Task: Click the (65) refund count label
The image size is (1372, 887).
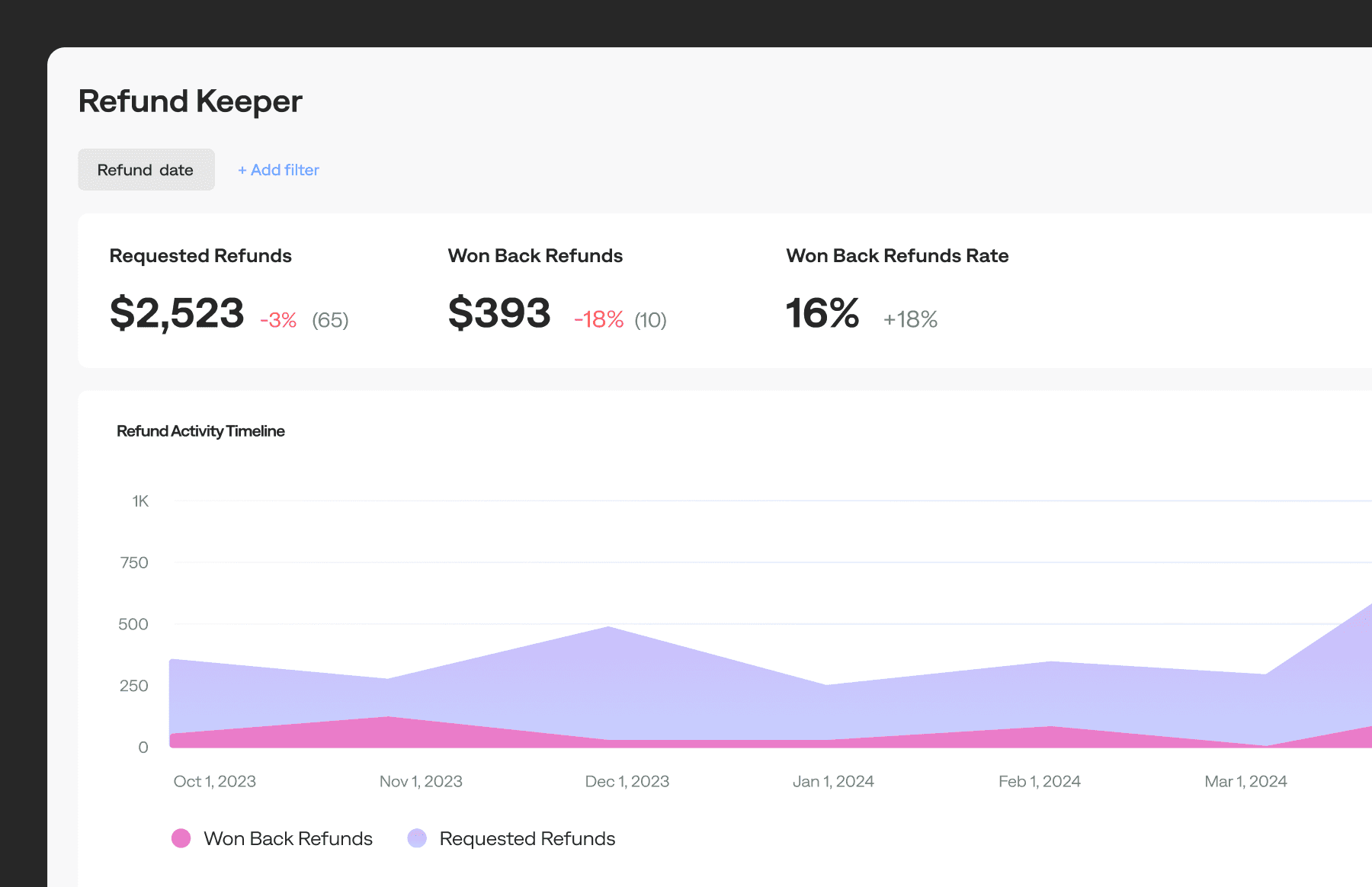Action: click(329, 320)
